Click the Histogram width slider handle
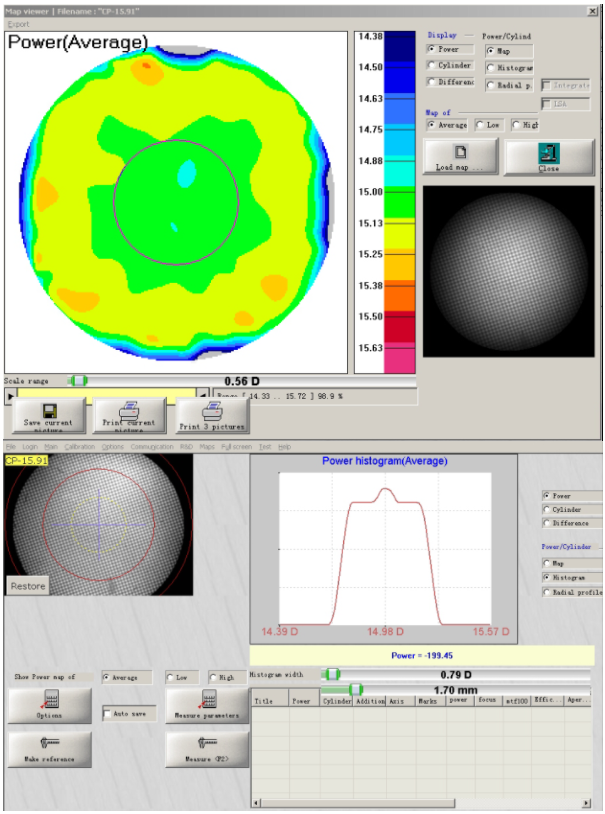Image resolution: width=605 pixels, height=814 pixels. [331, 674]
